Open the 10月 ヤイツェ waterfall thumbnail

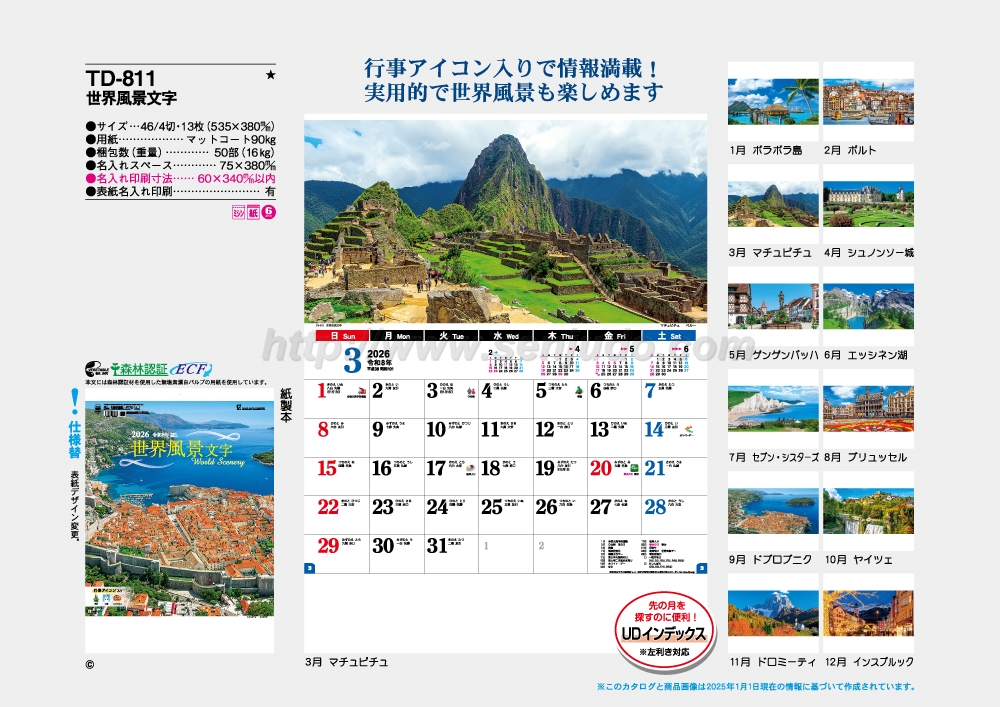pos(867,510)
